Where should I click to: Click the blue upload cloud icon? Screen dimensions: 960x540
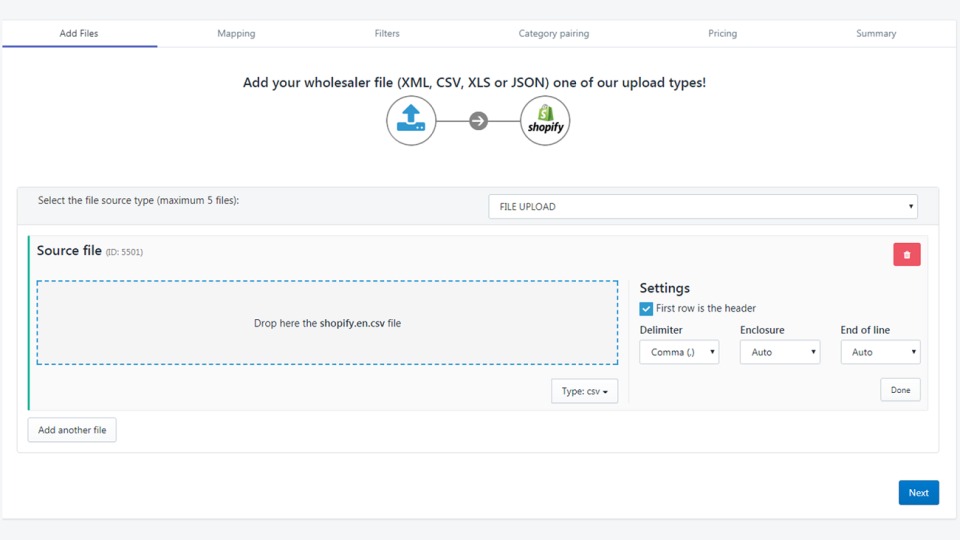pos(411,121)
